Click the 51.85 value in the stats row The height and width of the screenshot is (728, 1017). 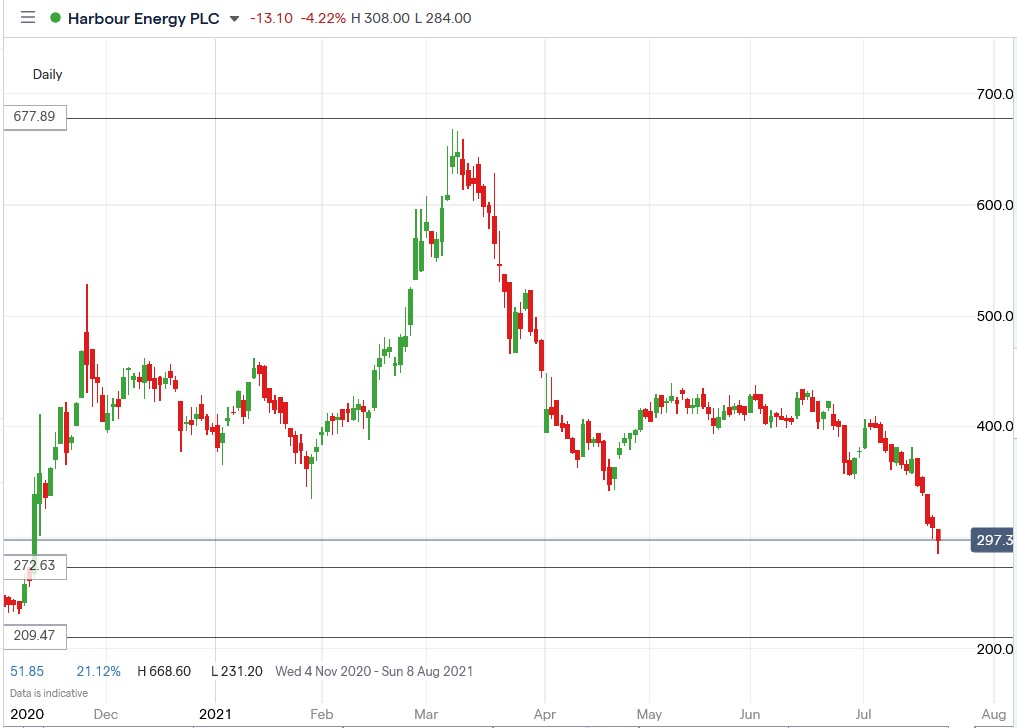tap(28, 672)
